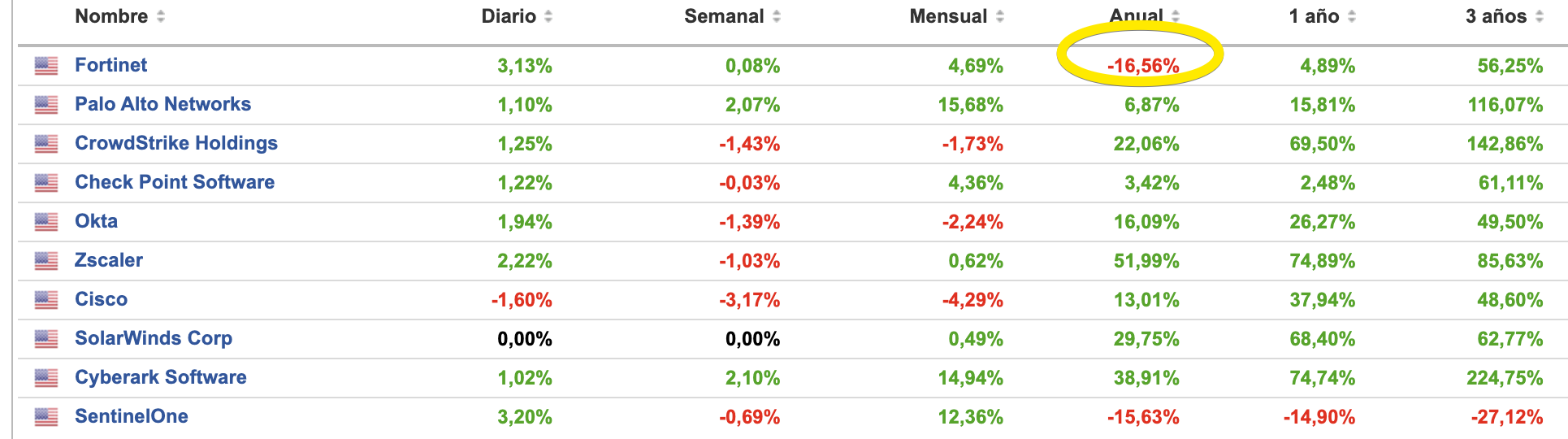Sort the table by the Diario column
This screenshot has height=439, width=1568.
click(x=548, y=16)
